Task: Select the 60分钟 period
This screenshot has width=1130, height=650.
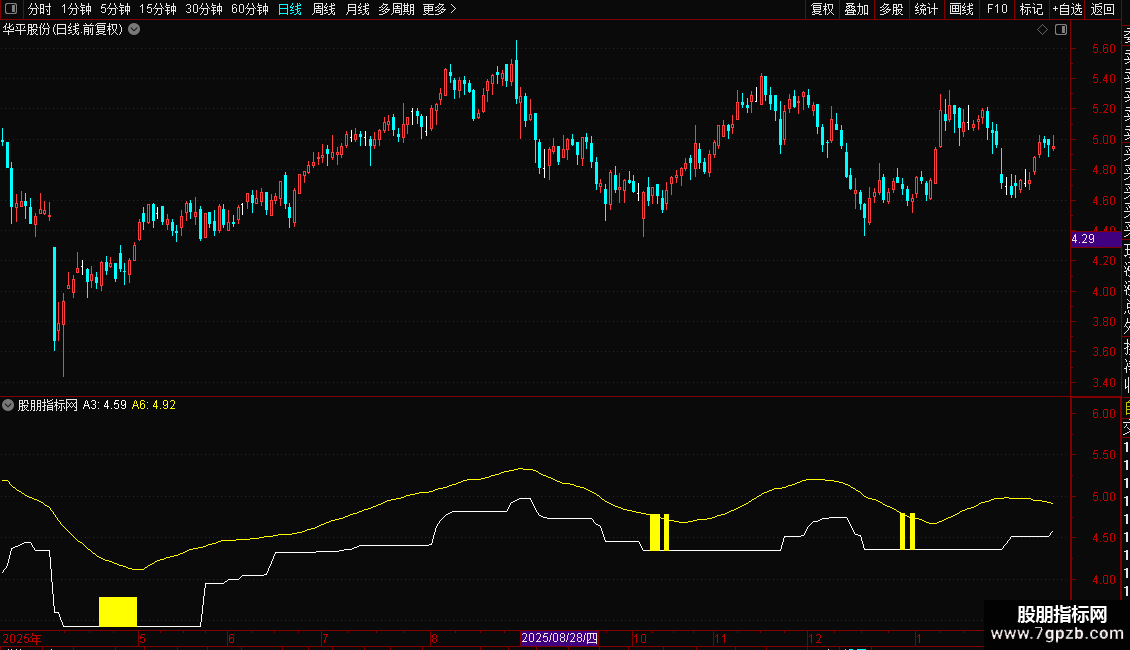Action: (249, 9)
